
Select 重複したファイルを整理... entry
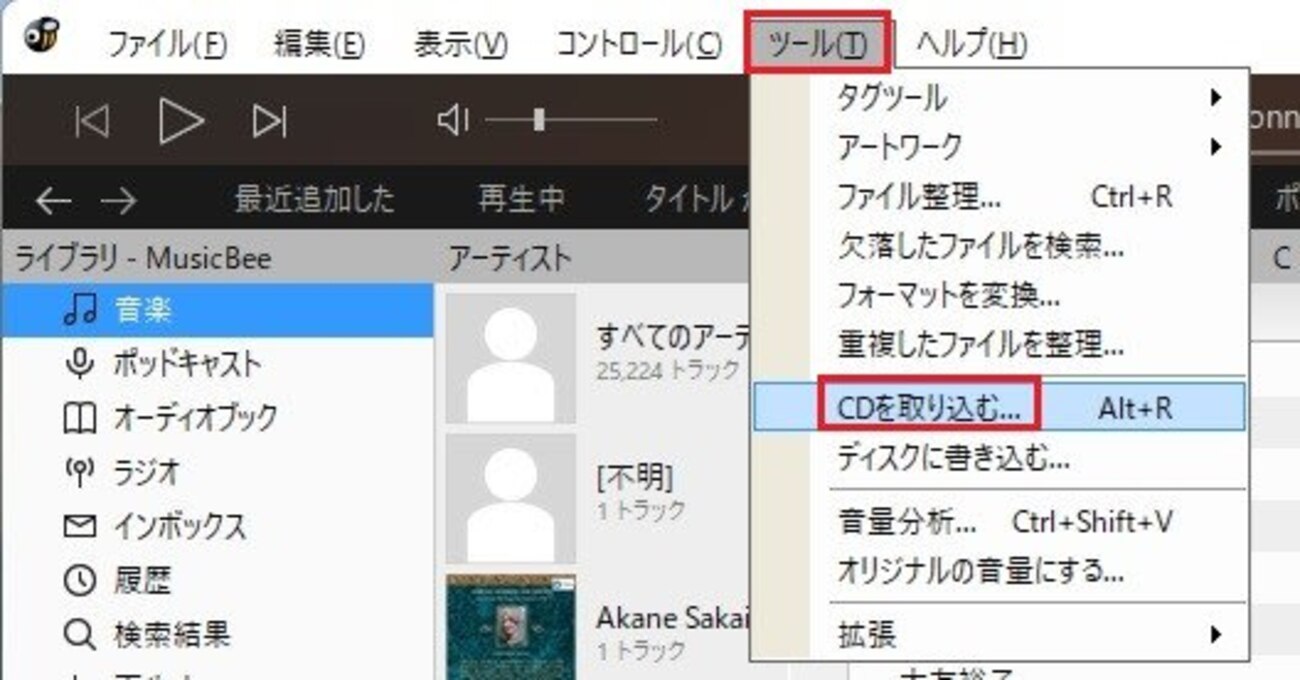pyautogui.click(x=1000, y=346)
